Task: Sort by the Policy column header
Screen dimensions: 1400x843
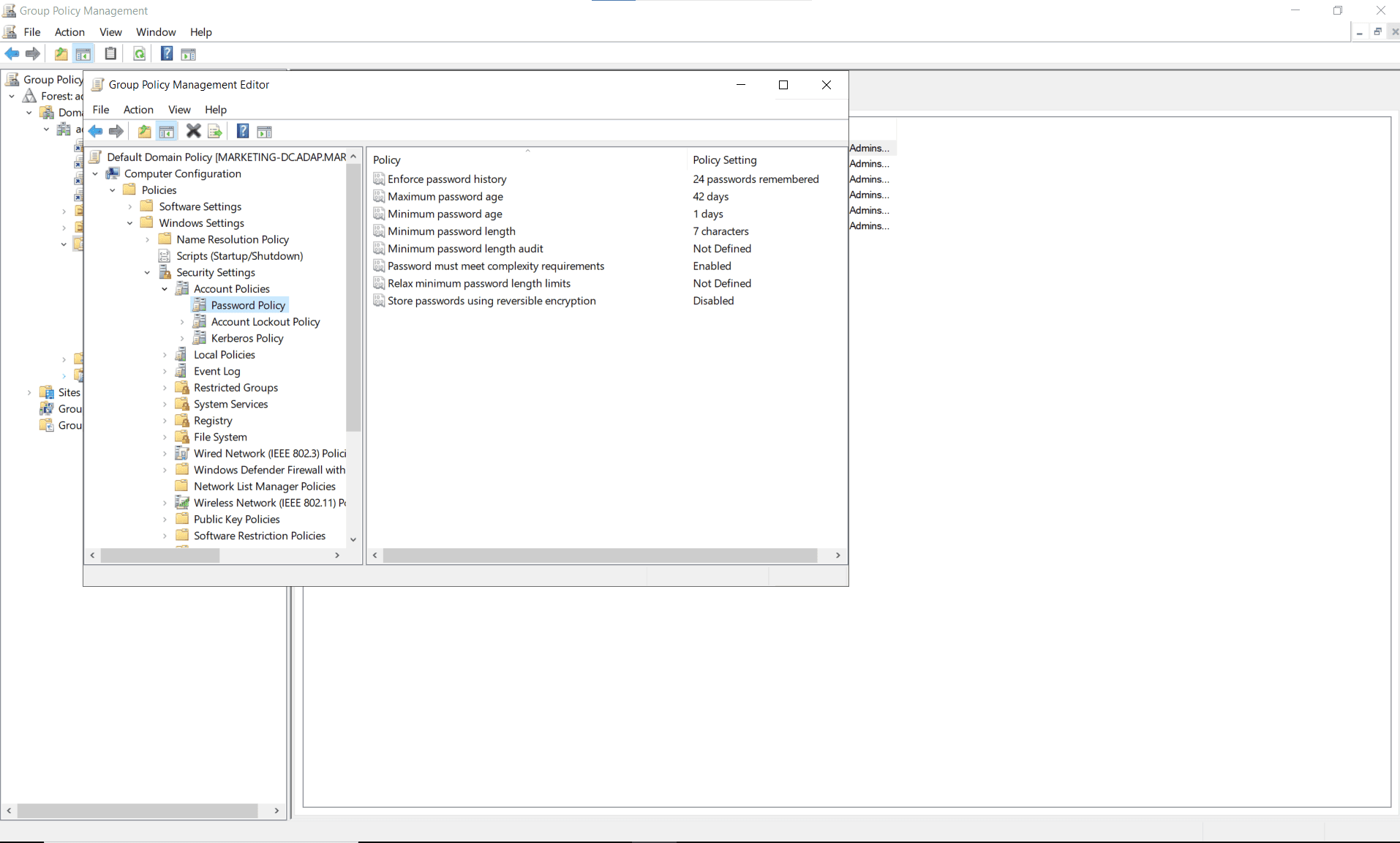Action: point(527,160)
